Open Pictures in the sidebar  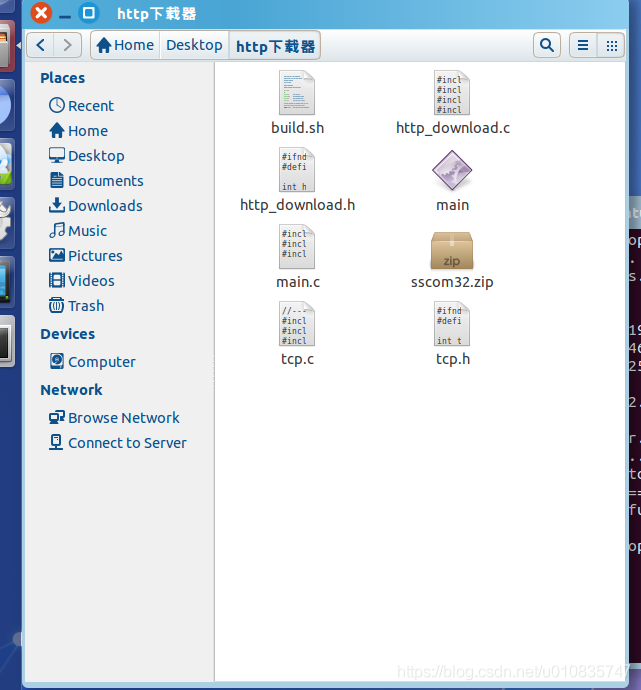(x=86, y=256)
